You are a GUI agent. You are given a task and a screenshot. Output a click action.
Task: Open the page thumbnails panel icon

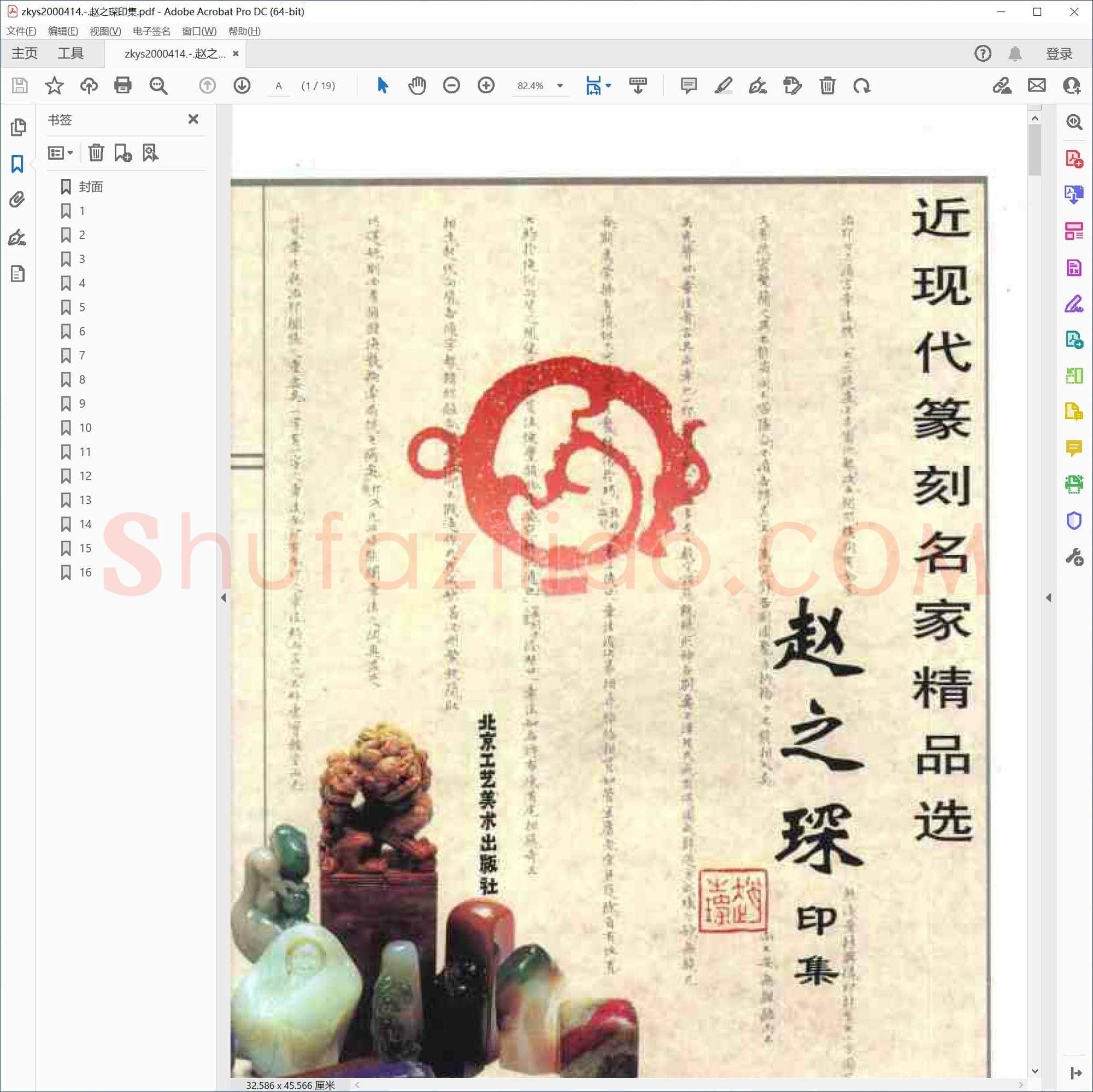[17, 127]
